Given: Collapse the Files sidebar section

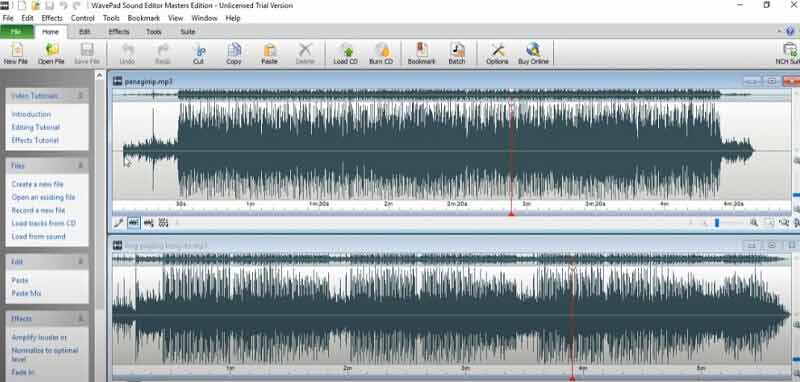Looking at the screenshot, I should pyautogui.click(x=80, y=165).
